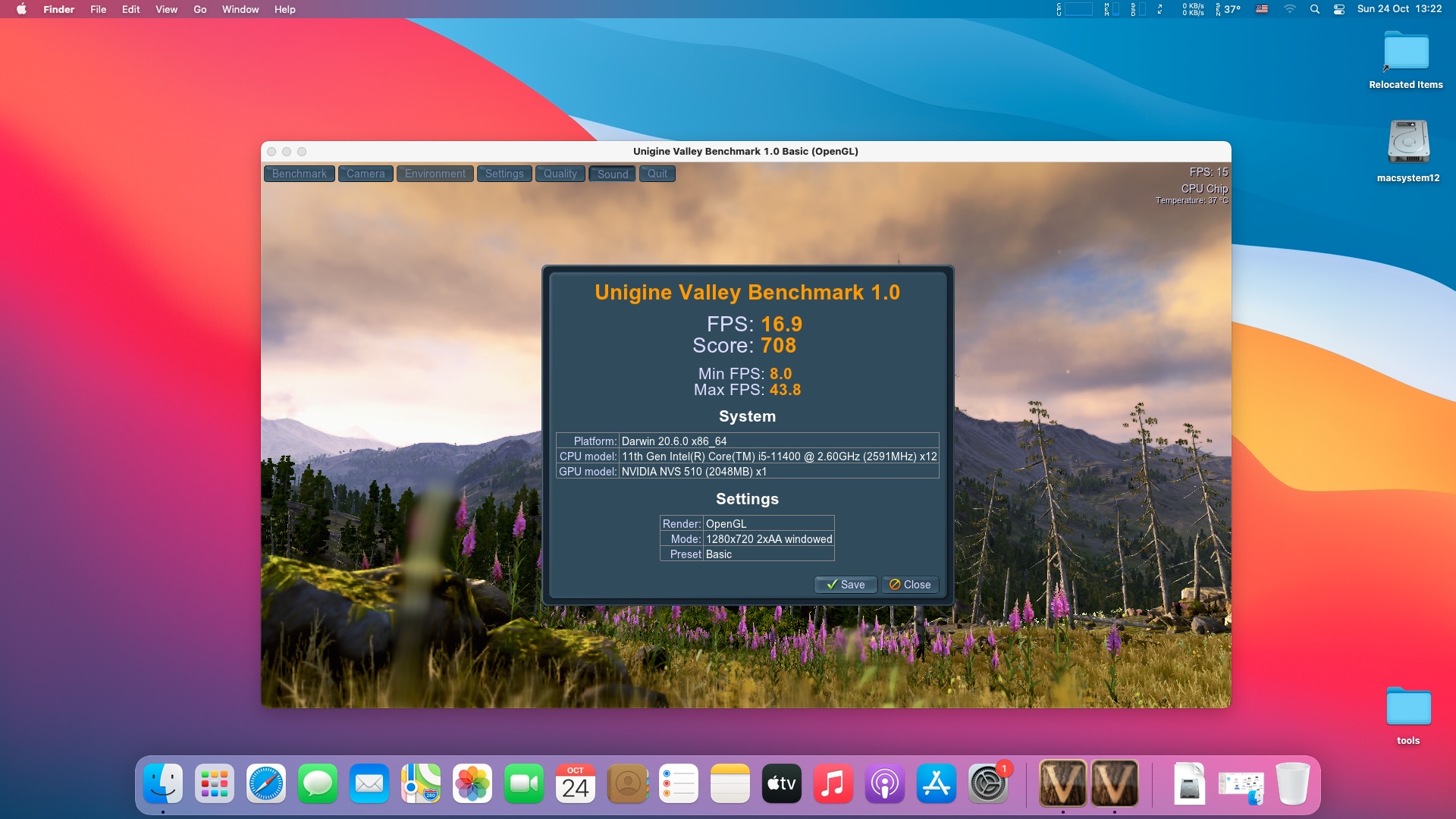The width and height of the screenshot is (1456, 819).
Task: Open the App Store icon
Action: [x=936, y=784]
